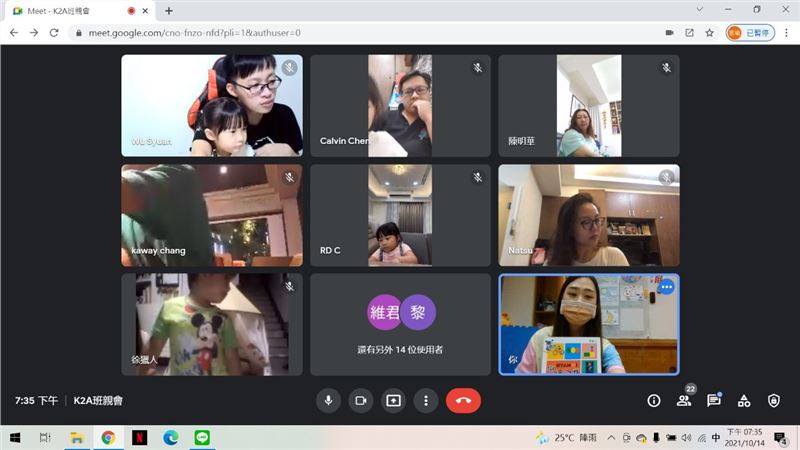The height and width of the screenshot is (450, 800).
Task: Select Calvin Chen's video tile
Action: pyautogui.click(x=400, y=105)
